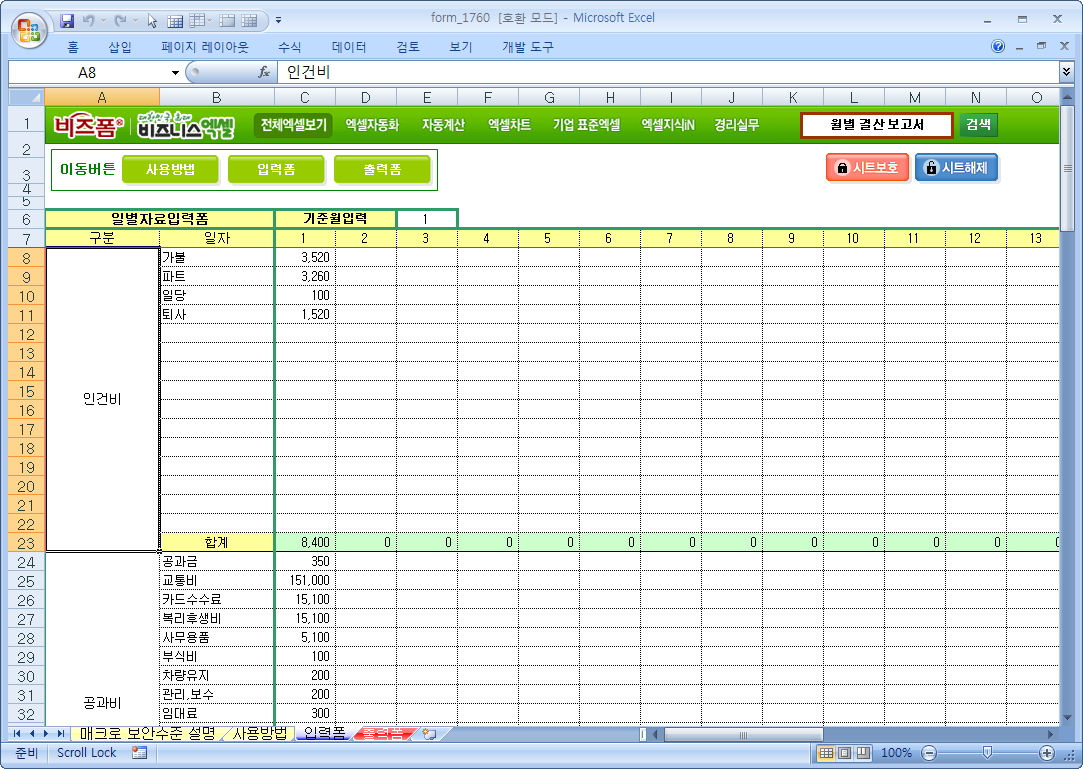Switch to Page Break Preview view
This screenshot has width=1083, height=769.
pos(863,753)
